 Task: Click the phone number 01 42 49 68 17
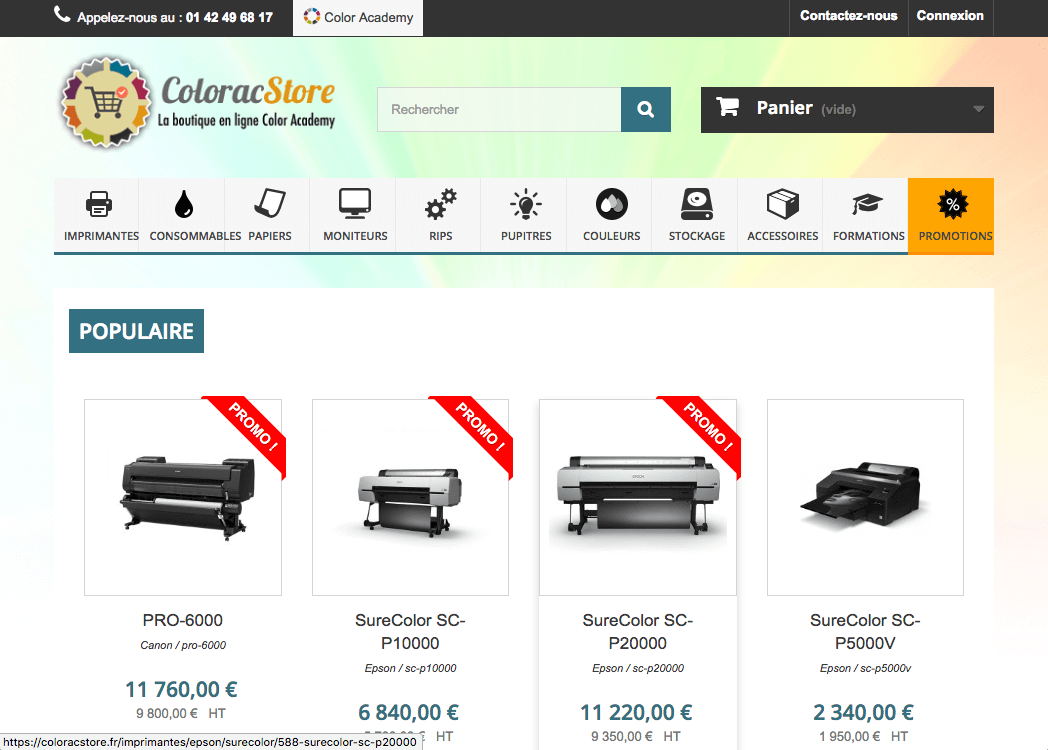[x=229, y=17]
